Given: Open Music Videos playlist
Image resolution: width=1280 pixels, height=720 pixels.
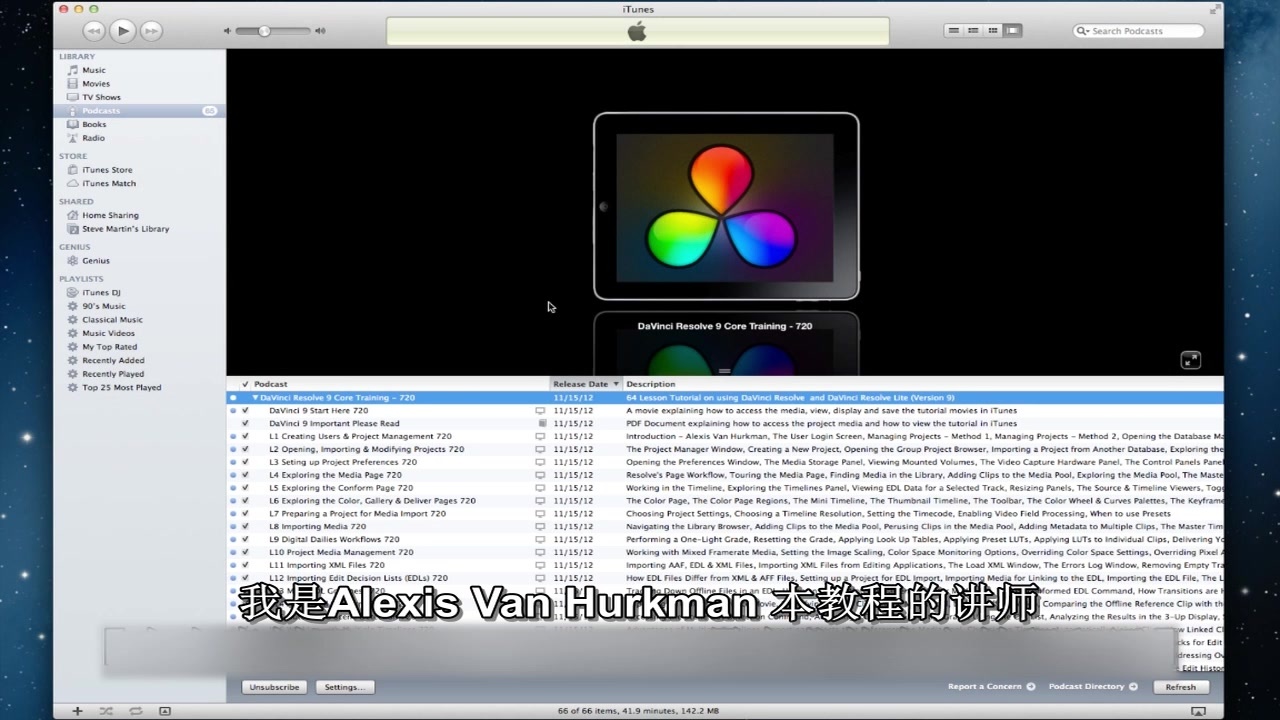Looking at the screenshot, I should pyautogui.click(x=108, y=333).
